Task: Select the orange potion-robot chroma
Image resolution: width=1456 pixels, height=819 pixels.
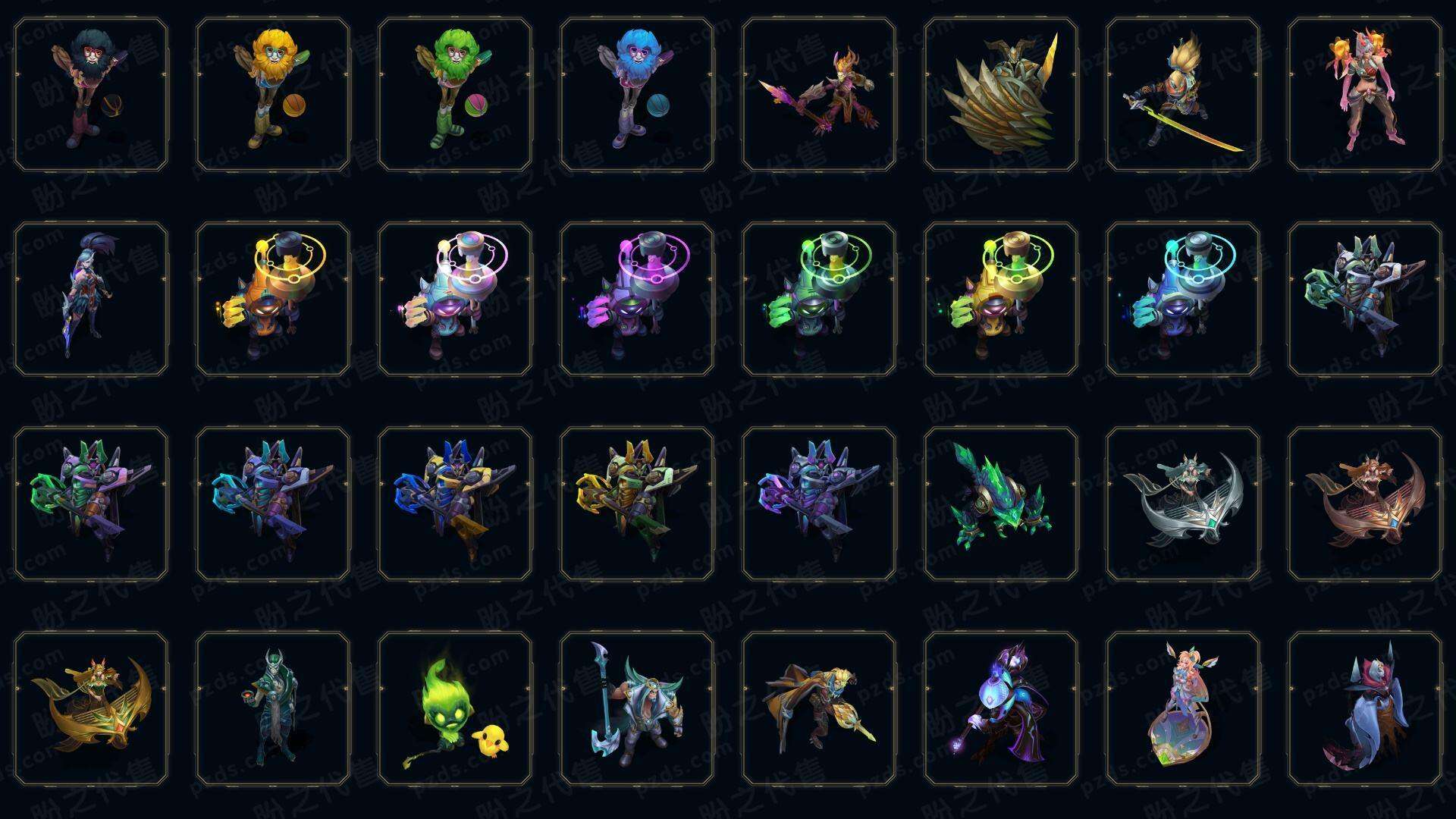Action: pos(273,299)
